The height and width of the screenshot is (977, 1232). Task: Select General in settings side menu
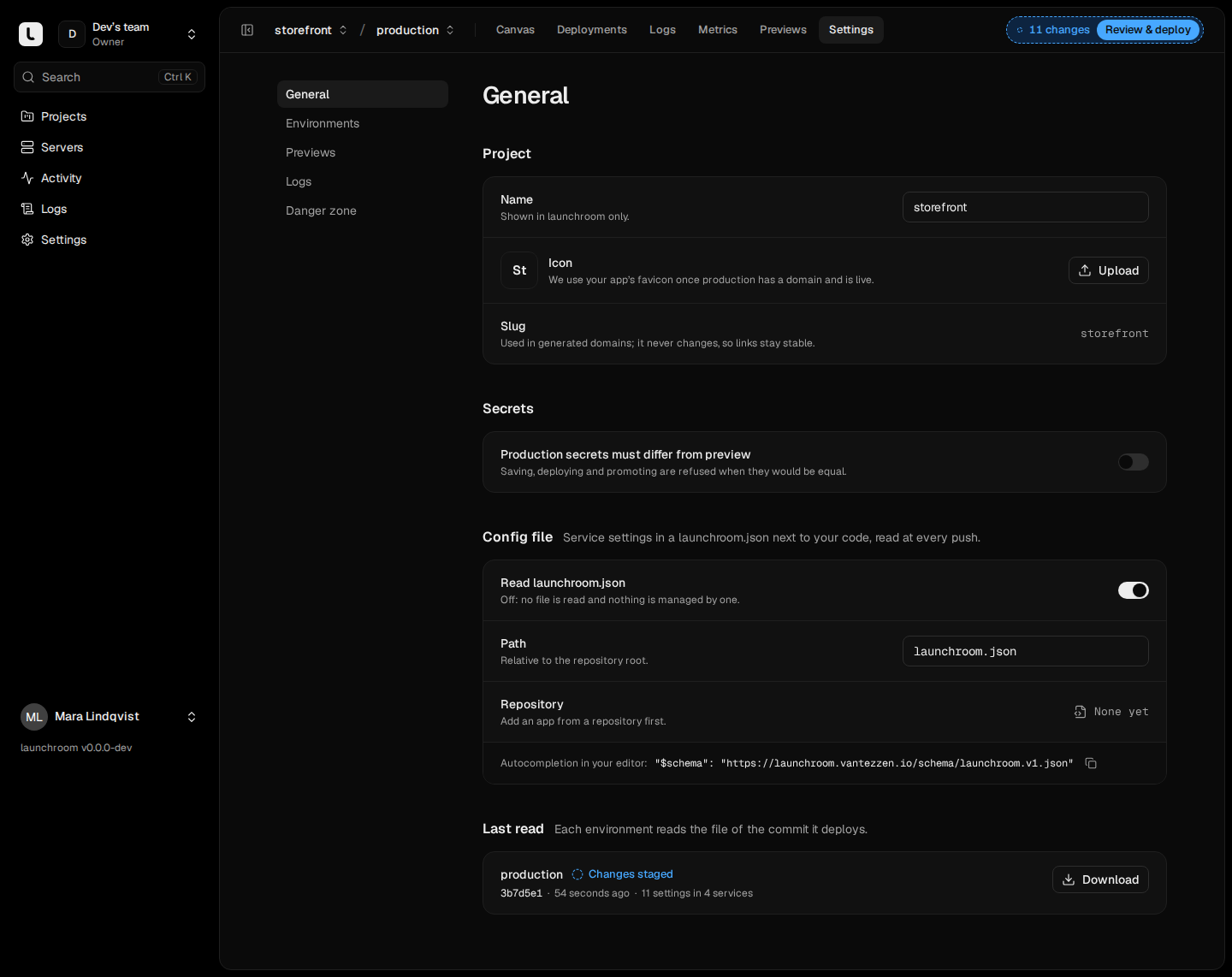pyautogui.click(x=363, y=94)
